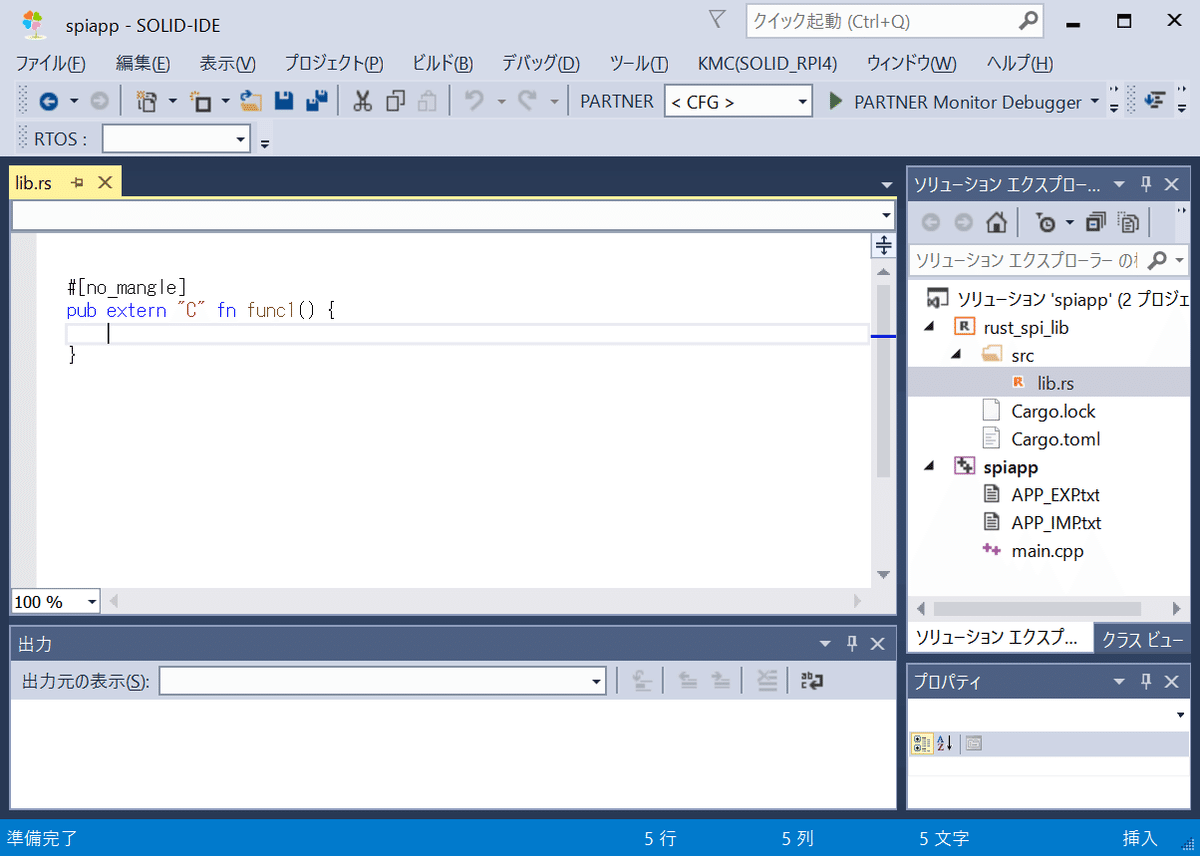Open the ファイル(F) menu
The image size is (1200, 856).
(x=51, y=63)
